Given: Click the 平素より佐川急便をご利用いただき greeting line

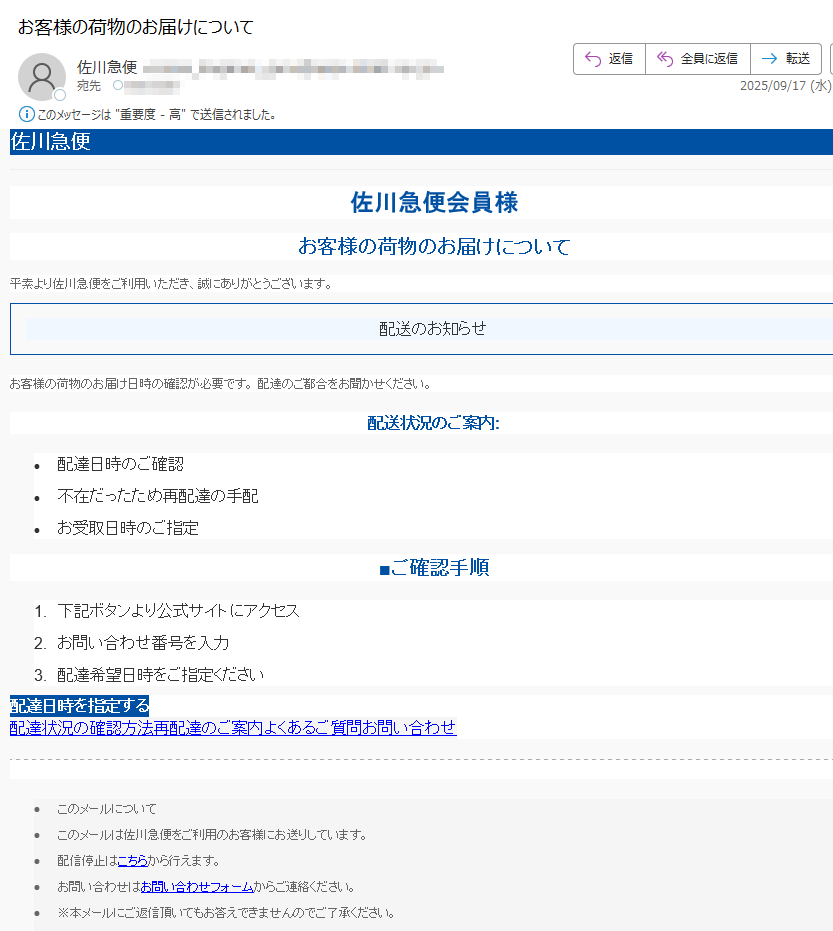Looking at the screenshot, I should tap(171, 284).
